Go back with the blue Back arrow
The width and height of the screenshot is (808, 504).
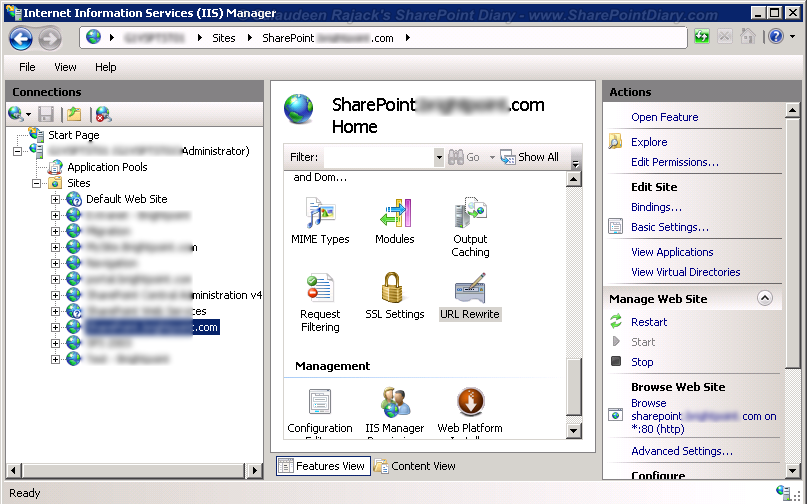pyautogui.click(x=21, y=39)
